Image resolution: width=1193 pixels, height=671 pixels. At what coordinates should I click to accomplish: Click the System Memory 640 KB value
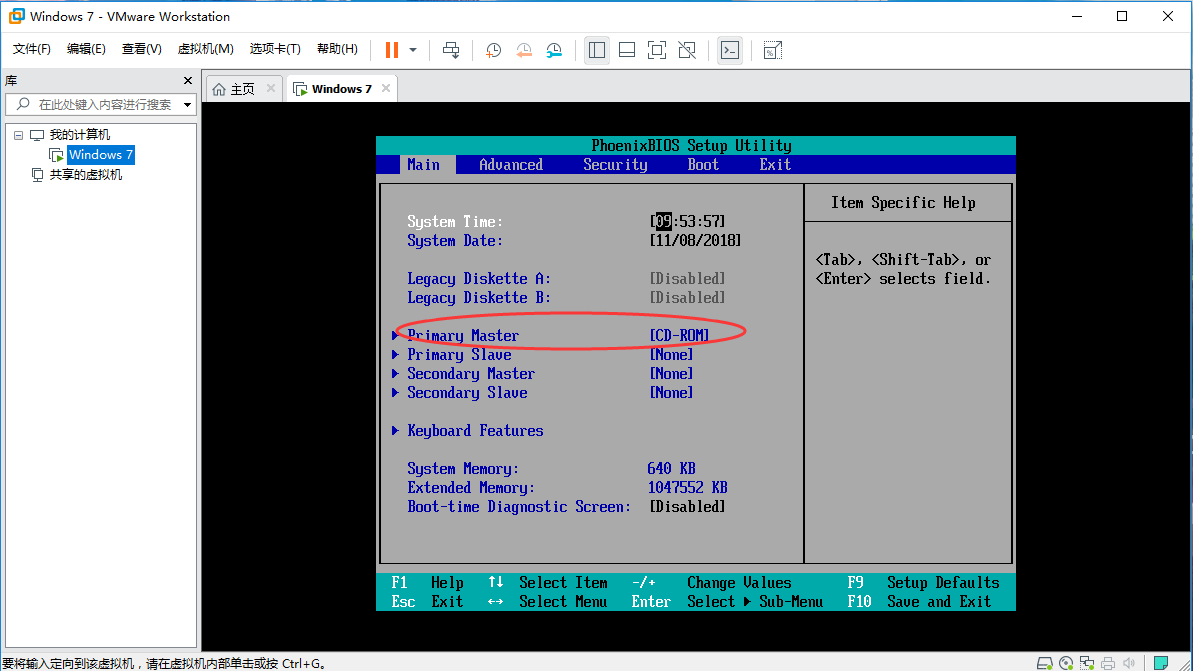coord(671,469)
